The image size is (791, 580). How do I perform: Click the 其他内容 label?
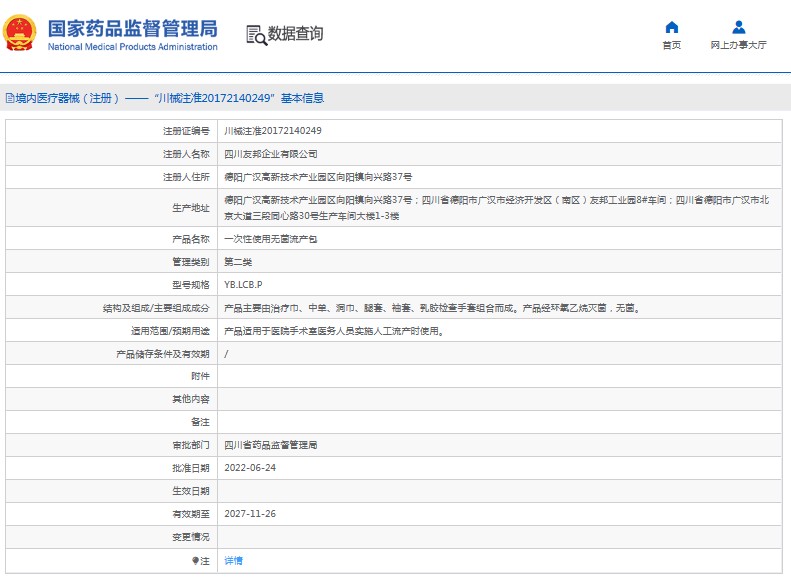point(191,399)
